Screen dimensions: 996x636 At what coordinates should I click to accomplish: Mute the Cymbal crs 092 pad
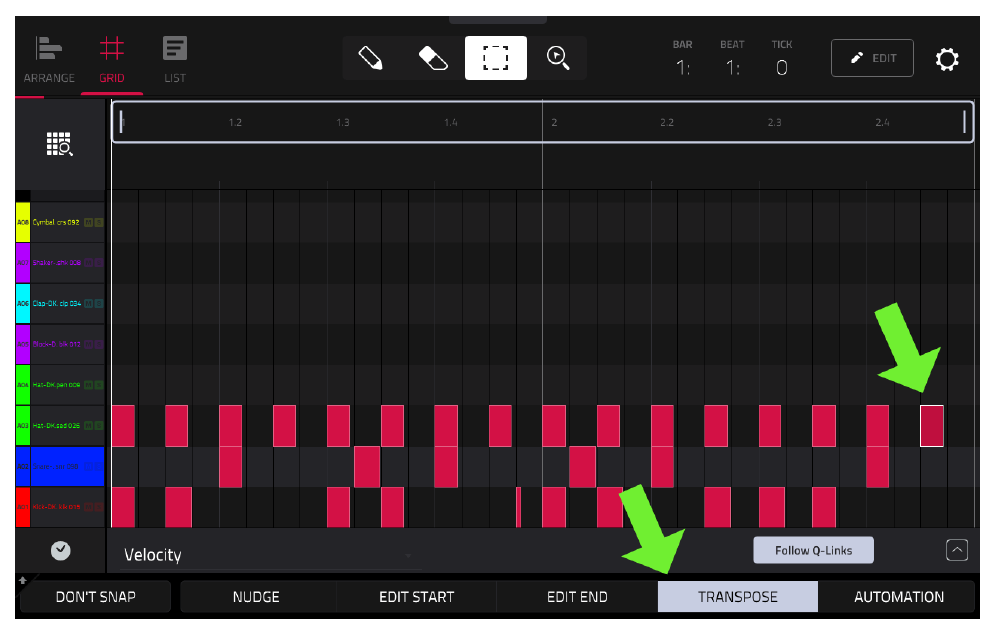coord(89,222)
